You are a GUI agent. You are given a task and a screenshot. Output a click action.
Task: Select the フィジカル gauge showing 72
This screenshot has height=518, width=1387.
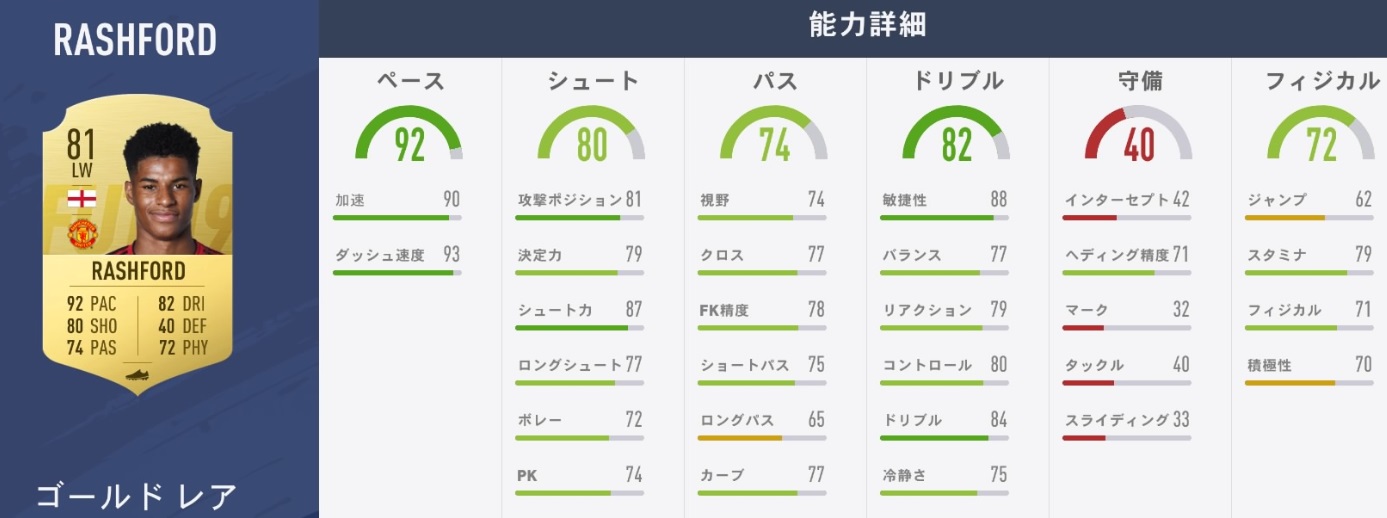tap(1321, 136)
